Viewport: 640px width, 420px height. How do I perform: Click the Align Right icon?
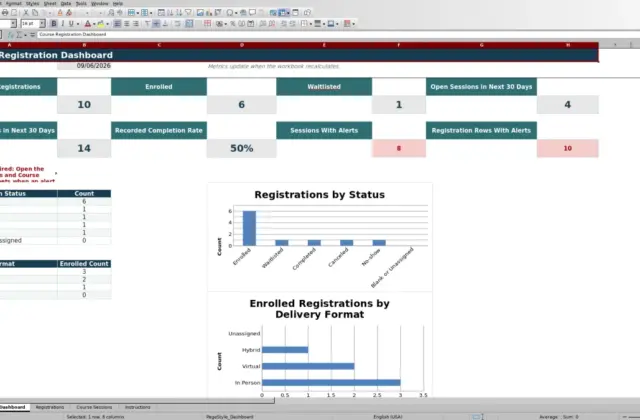pos(136,24)
